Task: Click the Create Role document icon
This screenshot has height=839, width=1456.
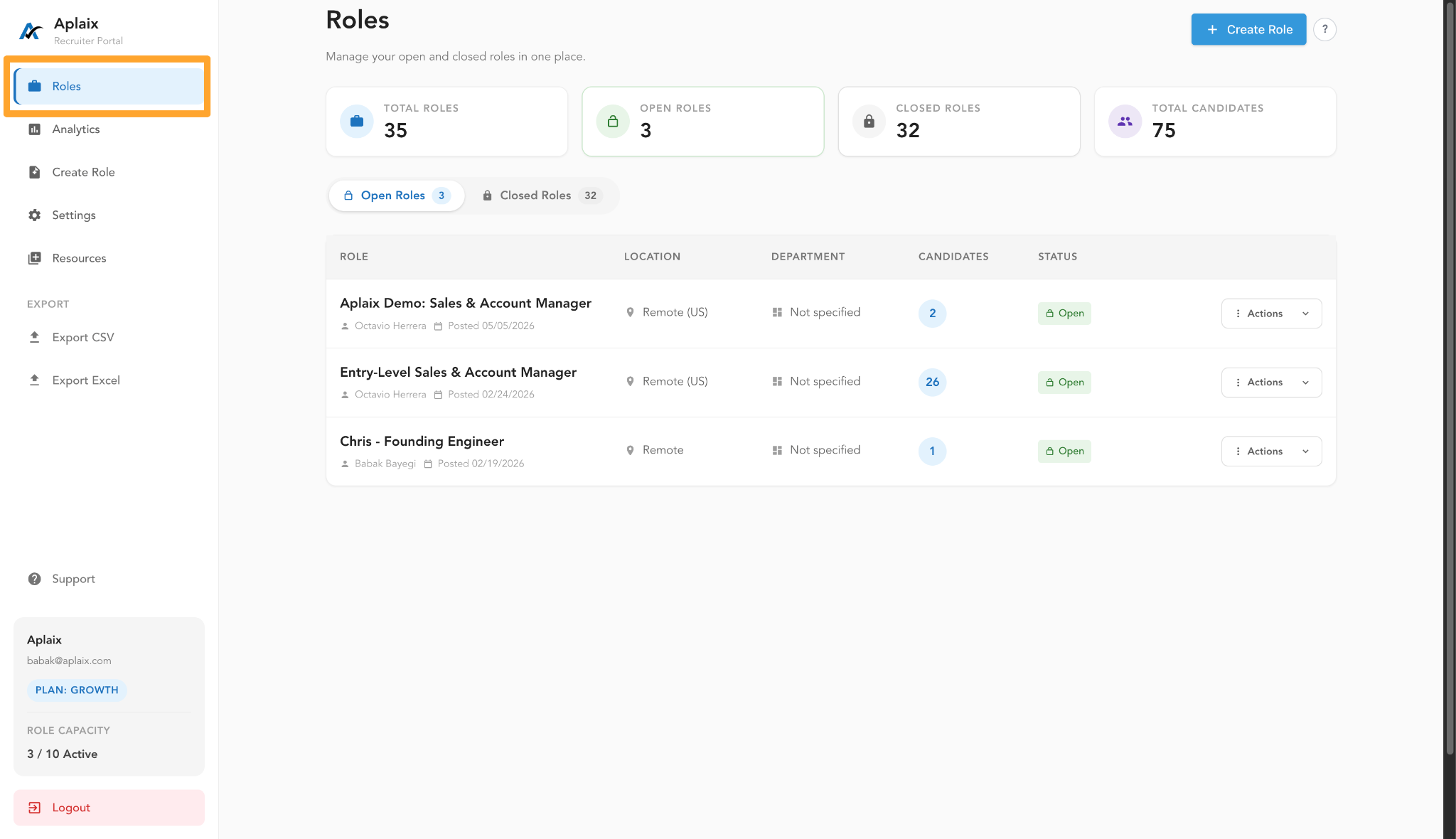Action: coord(34,172)
